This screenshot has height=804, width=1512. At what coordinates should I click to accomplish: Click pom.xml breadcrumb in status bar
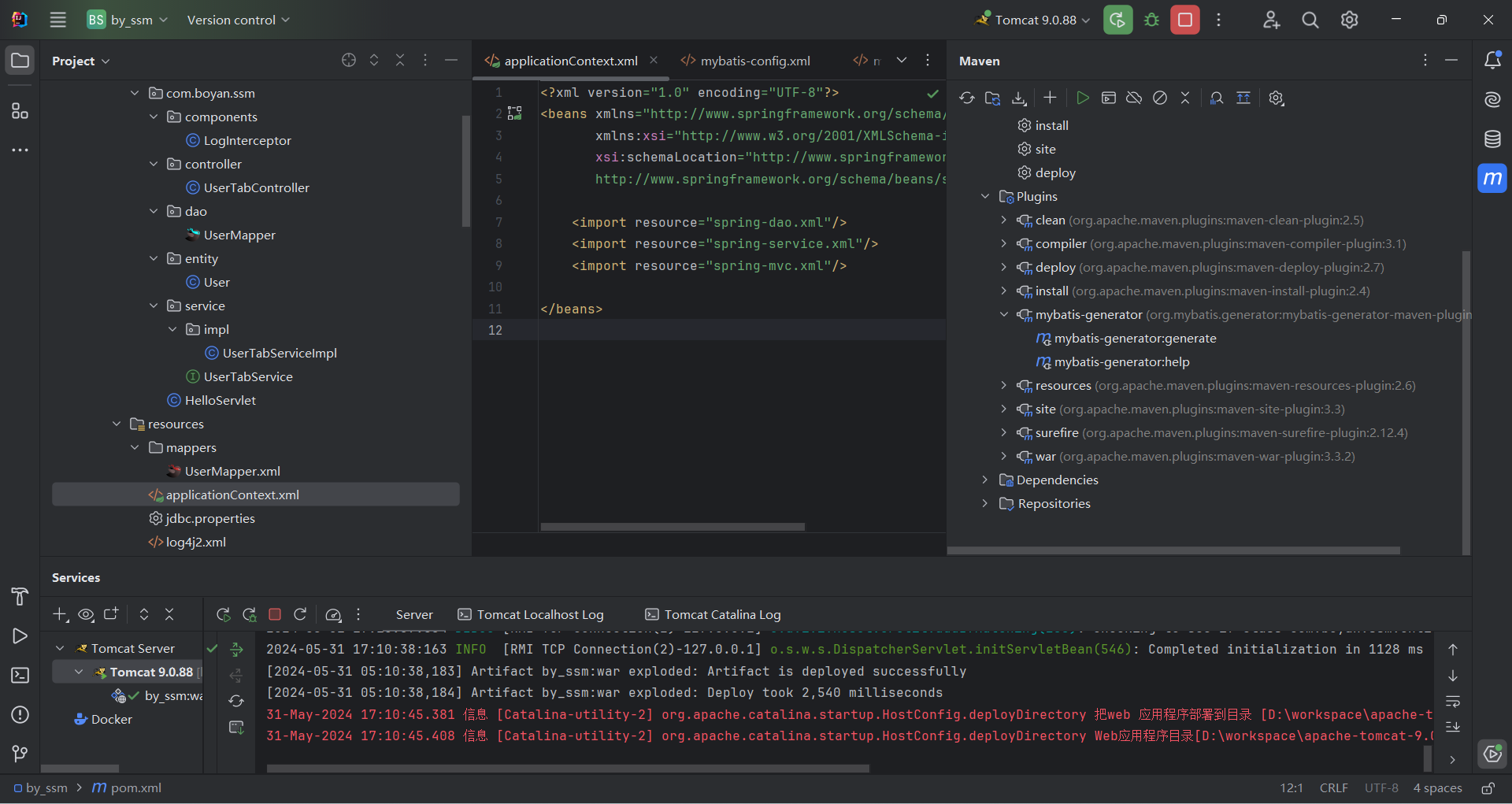pos(127,788)
